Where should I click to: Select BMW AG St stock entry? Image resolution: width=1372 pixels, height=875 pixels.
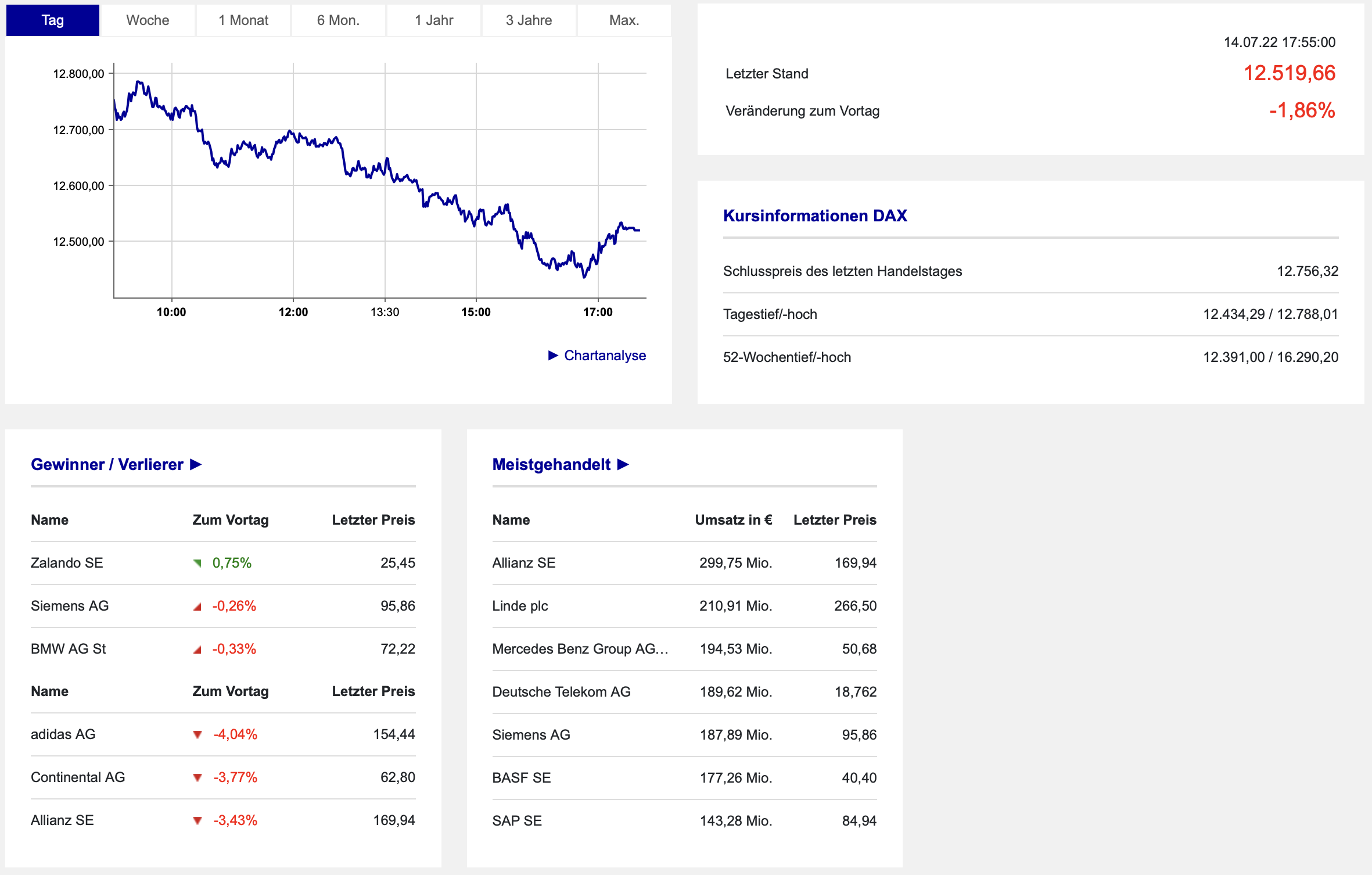pyautogui.click(x=69, y=649)
